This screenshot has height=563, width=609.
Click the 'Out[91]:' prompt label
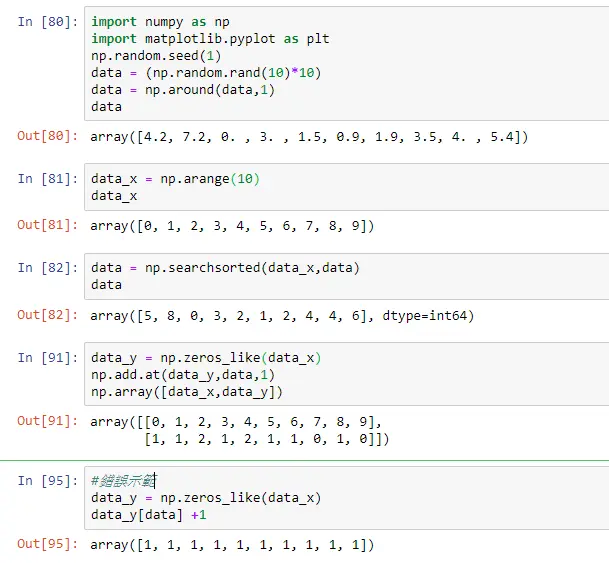(x=47, y=421)
